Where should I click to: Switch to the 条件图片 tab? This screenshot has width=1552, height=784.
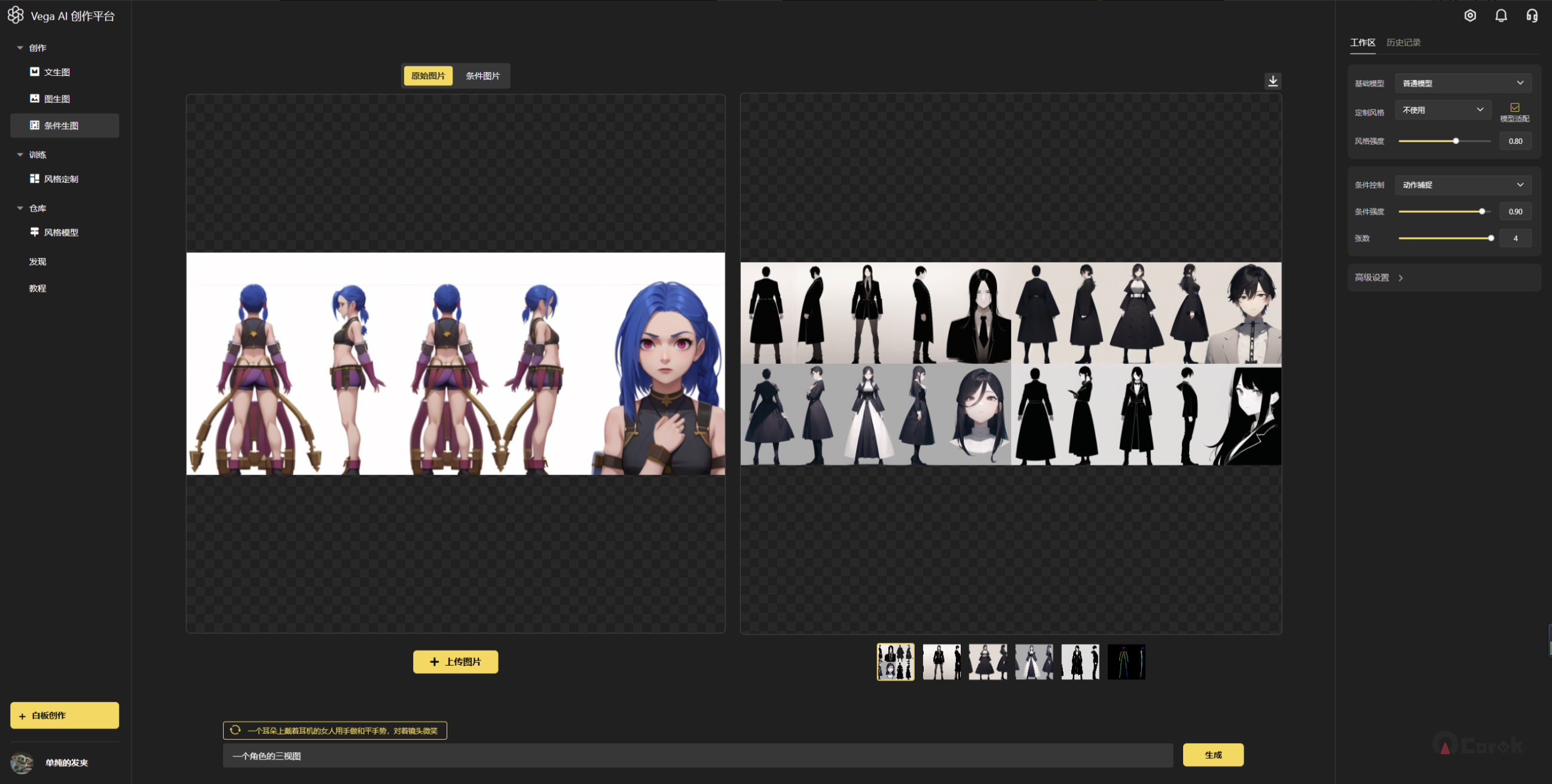tap(482, 76)
